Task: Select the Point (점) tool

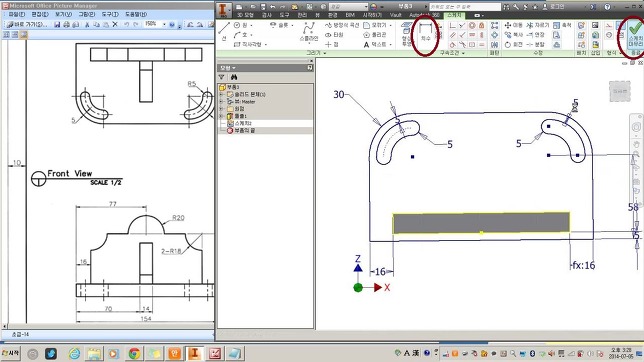Action: tap(332, 44)
